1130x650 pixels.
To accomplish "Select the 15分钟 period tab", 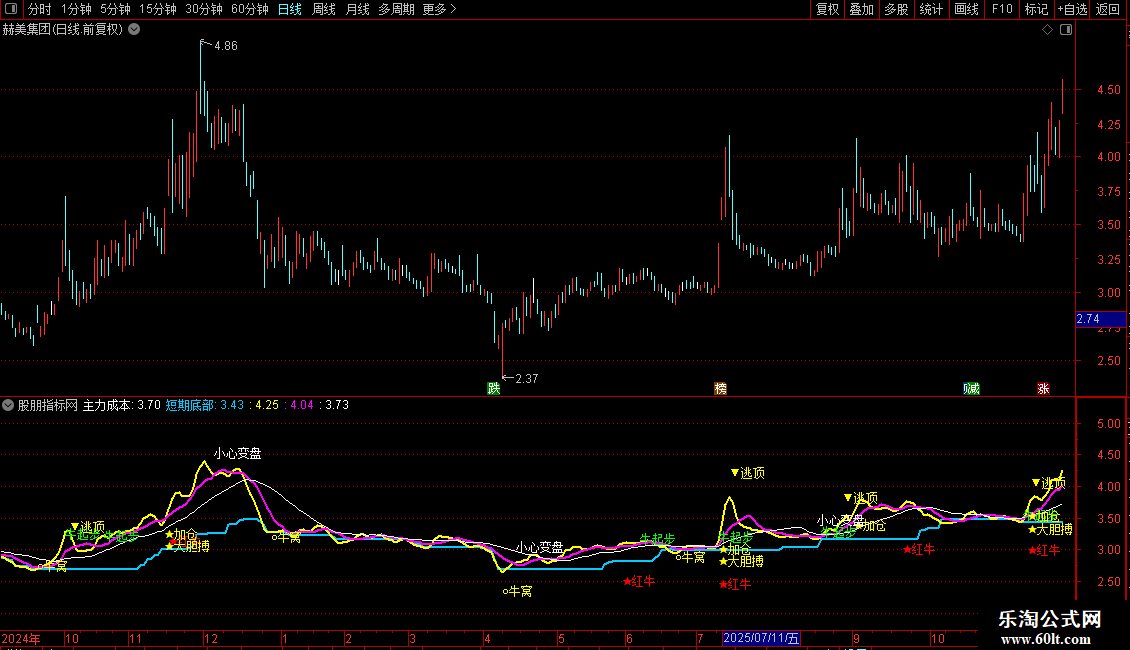I will tap(158, 9).
